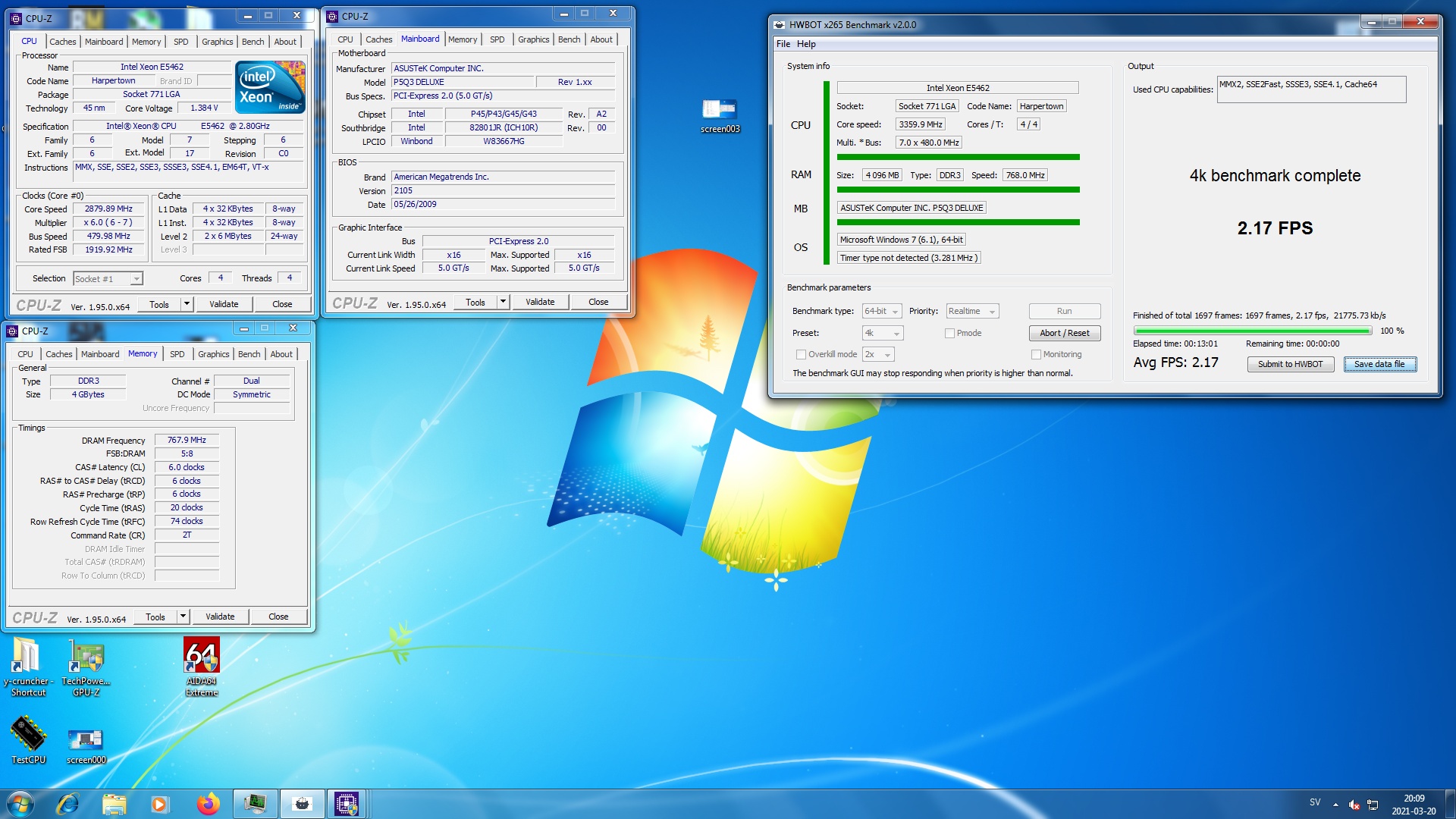Image resolution: width=1456 pixels, height=819 pixels.
Task: Click Core Speed value 2879.89 MHz
Action: pos(108,209)
